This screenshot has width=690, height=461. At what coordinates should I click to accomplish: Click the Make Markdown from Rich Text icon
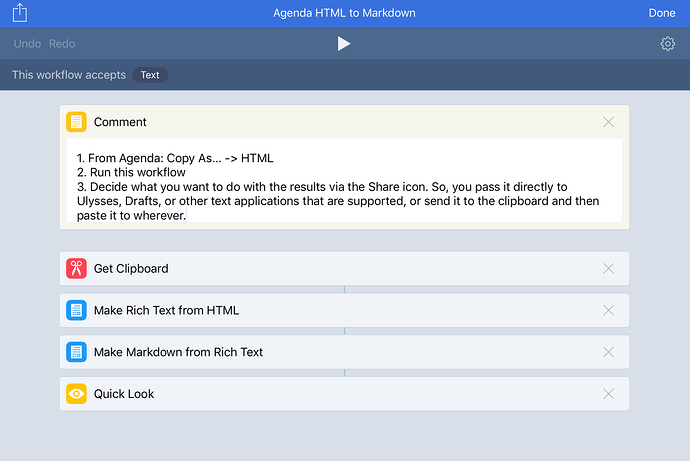[76, 352]
